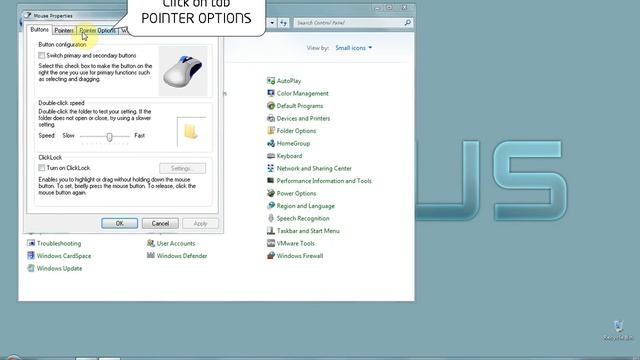
Task: Open the Troubleshooting icon
Action: (x=31, y=243)
